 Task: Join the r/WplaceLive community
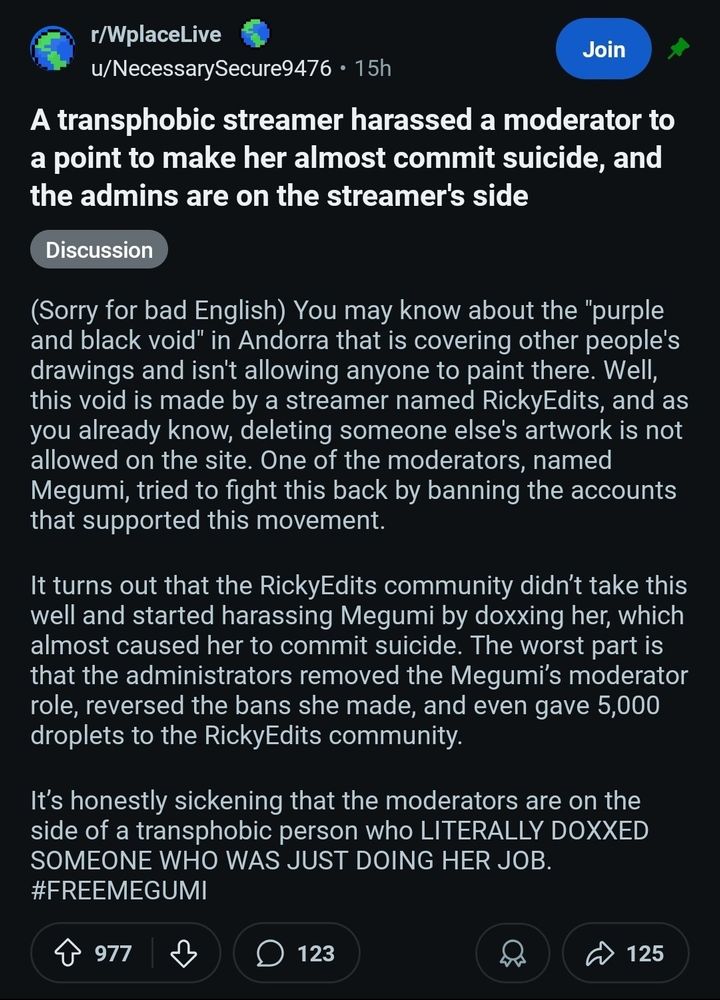pos(603,49)
